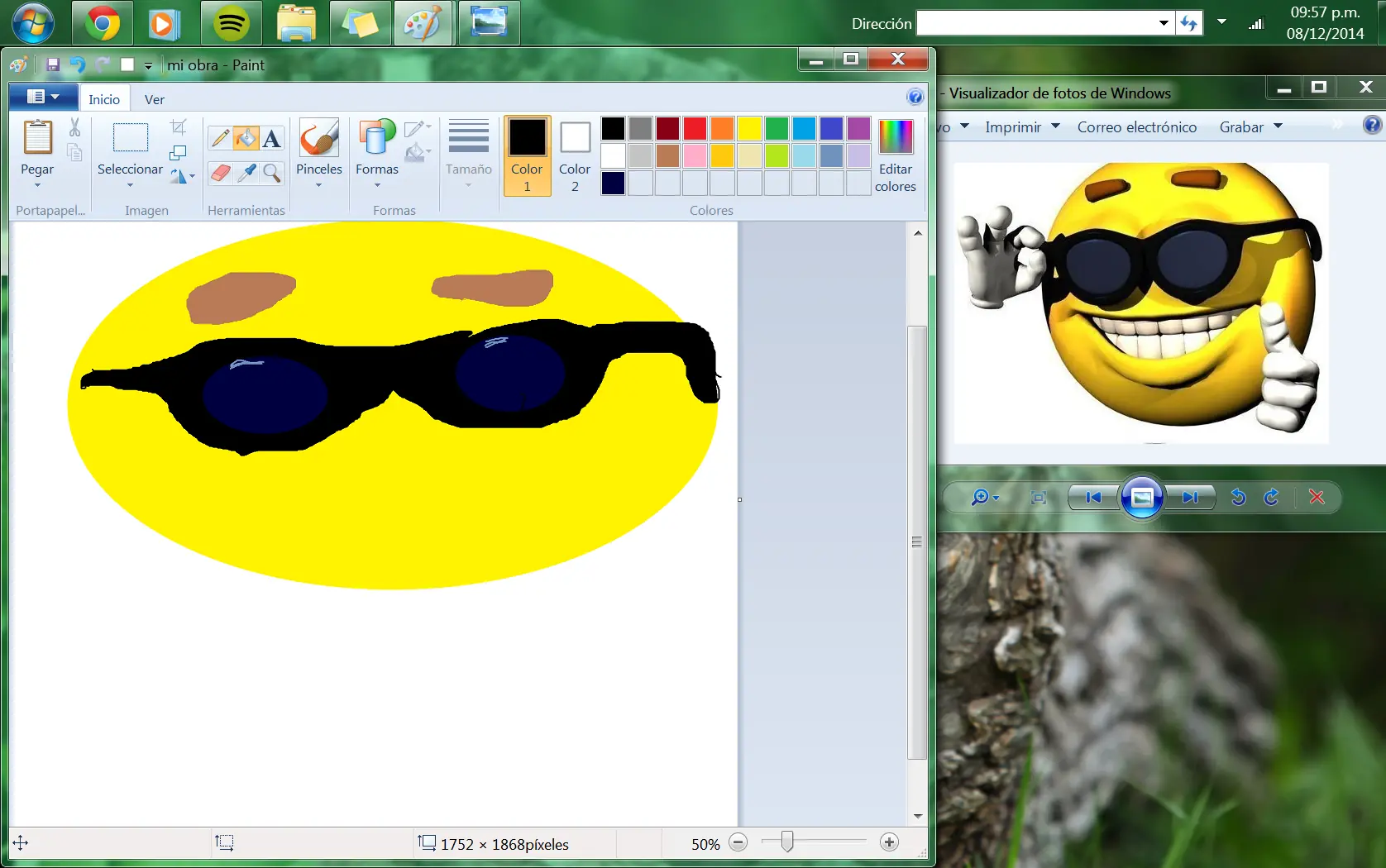Click the Pinceles brush icon
The height and width of the screenshot is (868, 1386).
318,137
